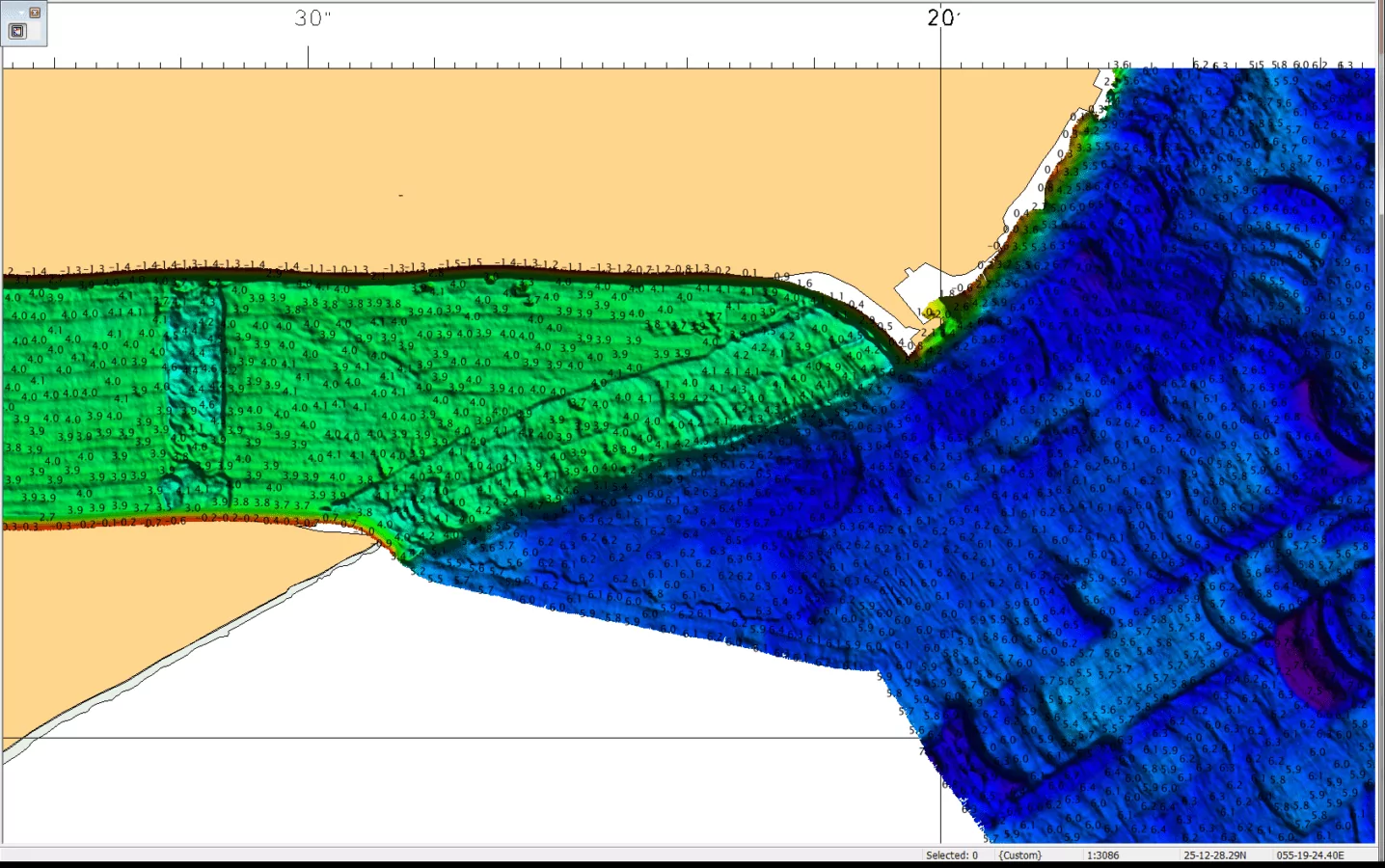This screenshot has height=868, width=1385.
Task: Click the 1:3086 scale indicator in the status bar
Action: coord(1102,855)
